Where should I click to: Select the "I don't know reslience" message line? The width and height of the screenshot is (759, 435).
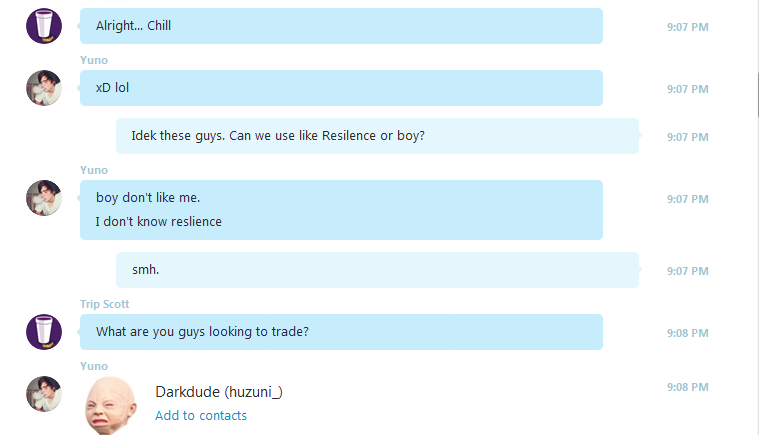[158, 222]
